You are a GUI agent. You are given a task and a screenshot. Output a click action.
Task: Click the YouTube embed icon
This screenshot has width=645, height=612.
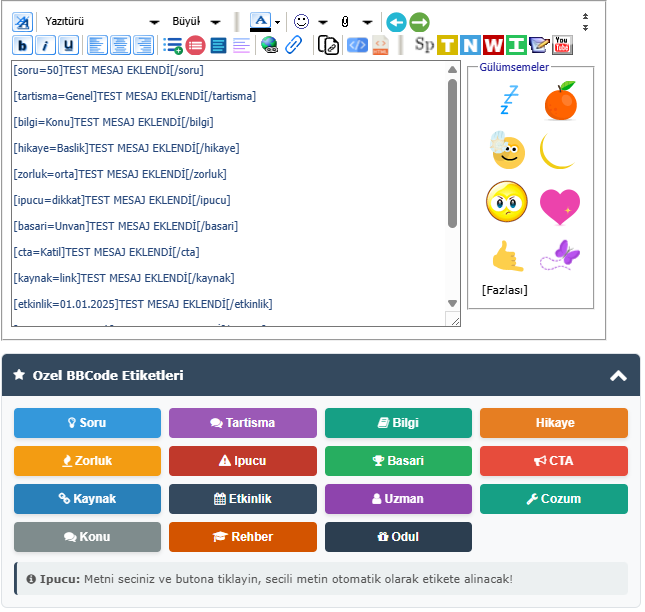(562, 45)
